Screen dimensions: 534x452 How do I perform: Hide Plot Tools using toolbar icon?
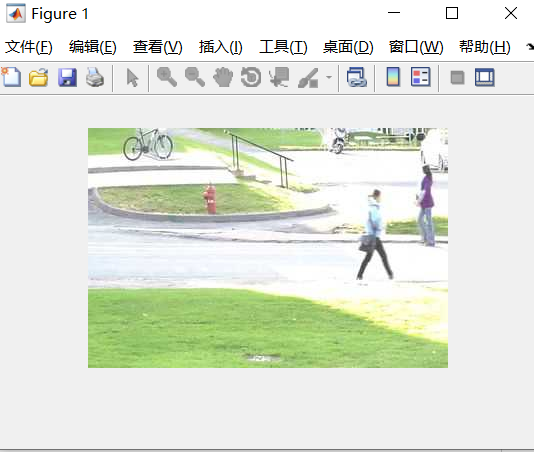tap(457, 77)
